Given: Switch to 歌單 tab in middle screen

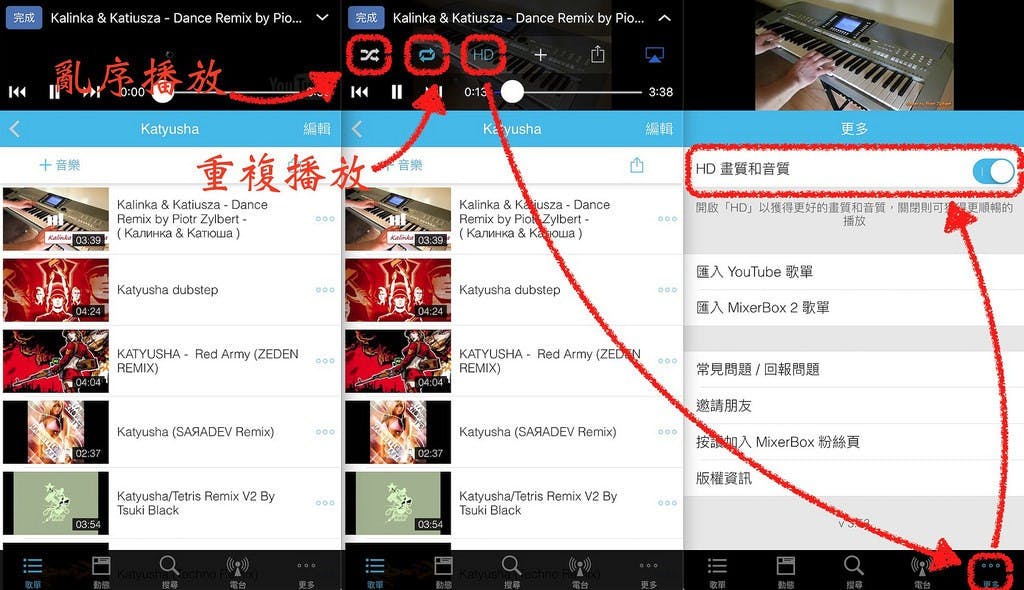Looking at the screenshot, I should (375, 572).
